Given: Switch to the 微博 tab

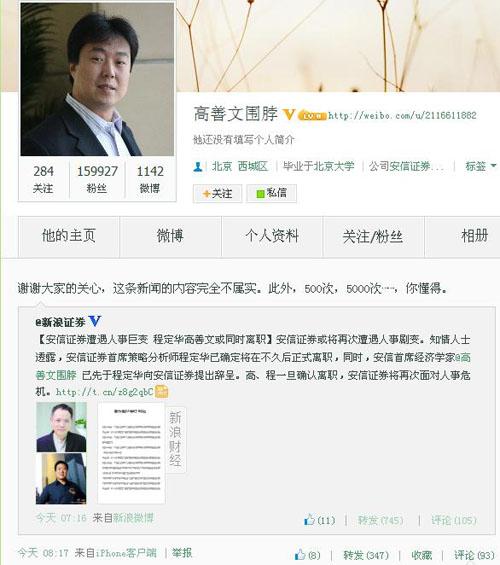Looking at the screenshot, I should 170,236.
